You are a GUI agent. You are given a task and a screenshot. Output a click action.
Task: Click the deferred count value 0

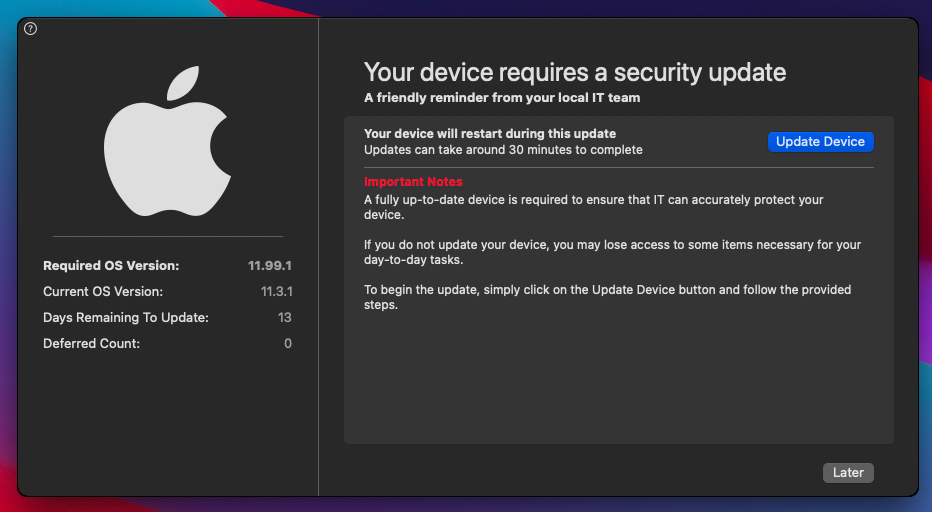pyautogui.click(x=288, y=344)
